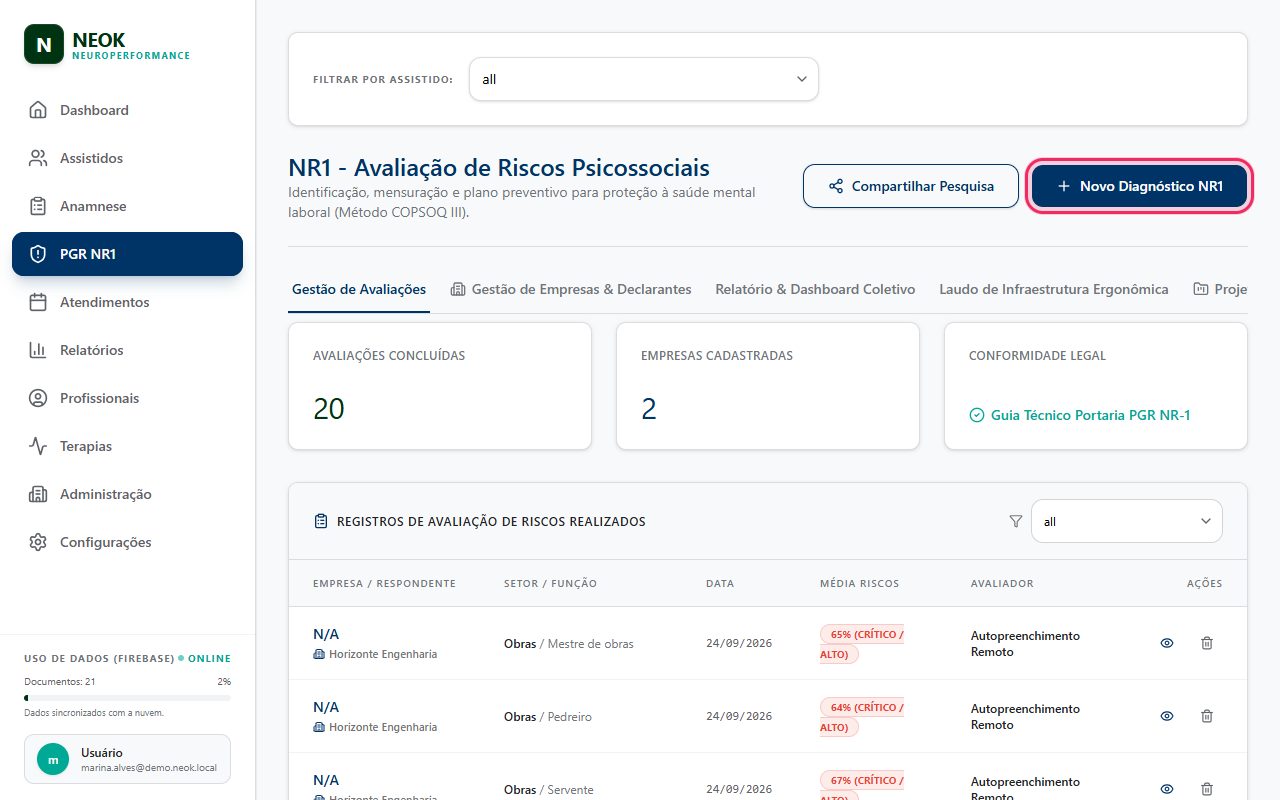The width and height of the screenshot is (1280, 800).
Task: Switch to Relatório & Dashboard Coletivo tab
Action: [815, 289]
